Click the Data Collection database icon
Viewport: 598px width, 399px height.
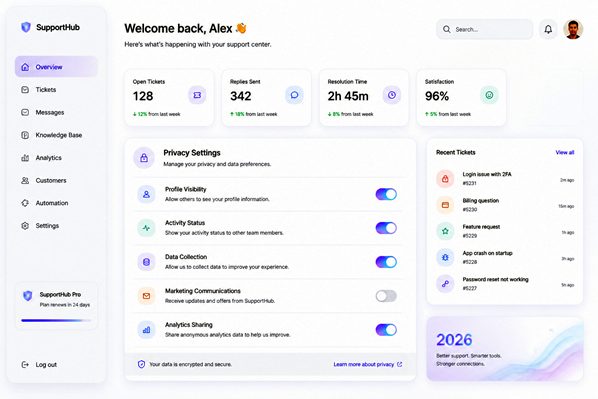[x=146, y=262]
